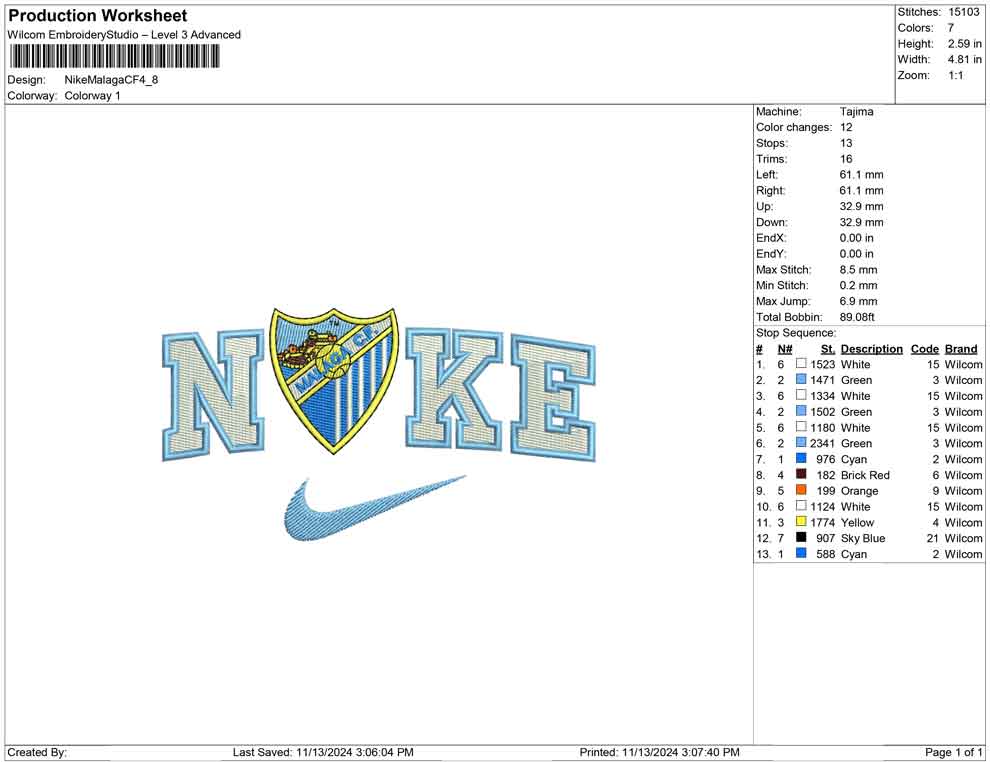Screen dimensions: 990x762
Task: Click the Trims value 16
Action: coord(846,159)
